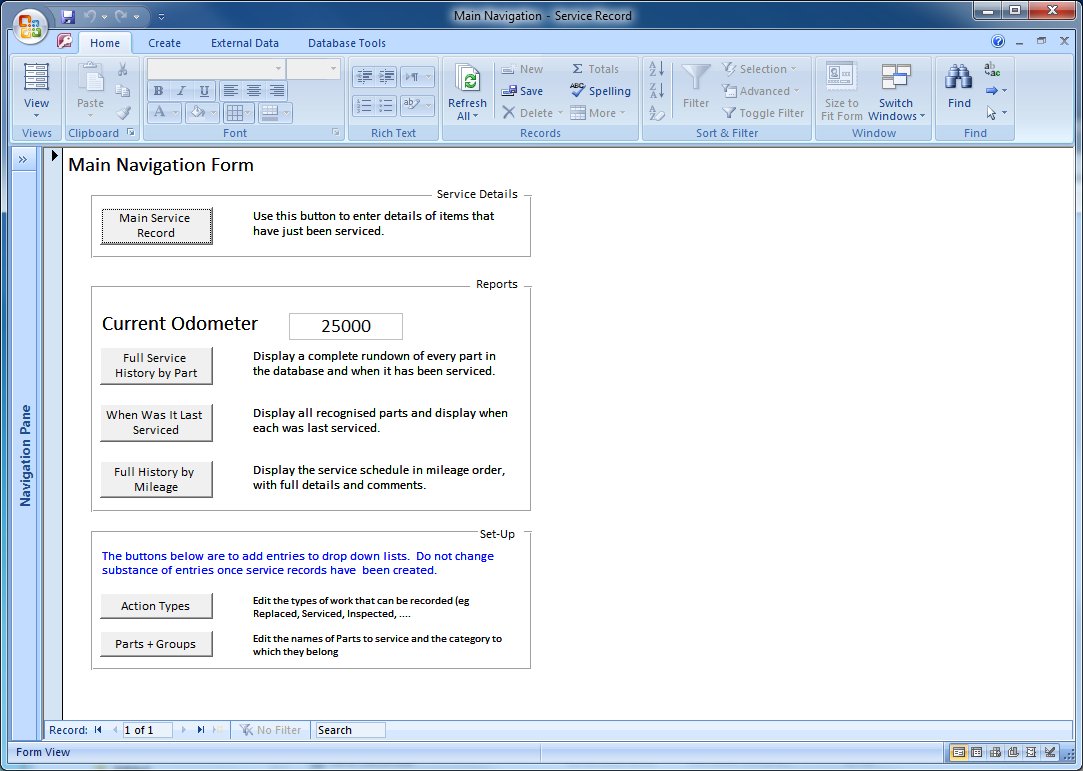1083x771 pixels.
Task: Open the font size combo box
Action: (314, 68)
